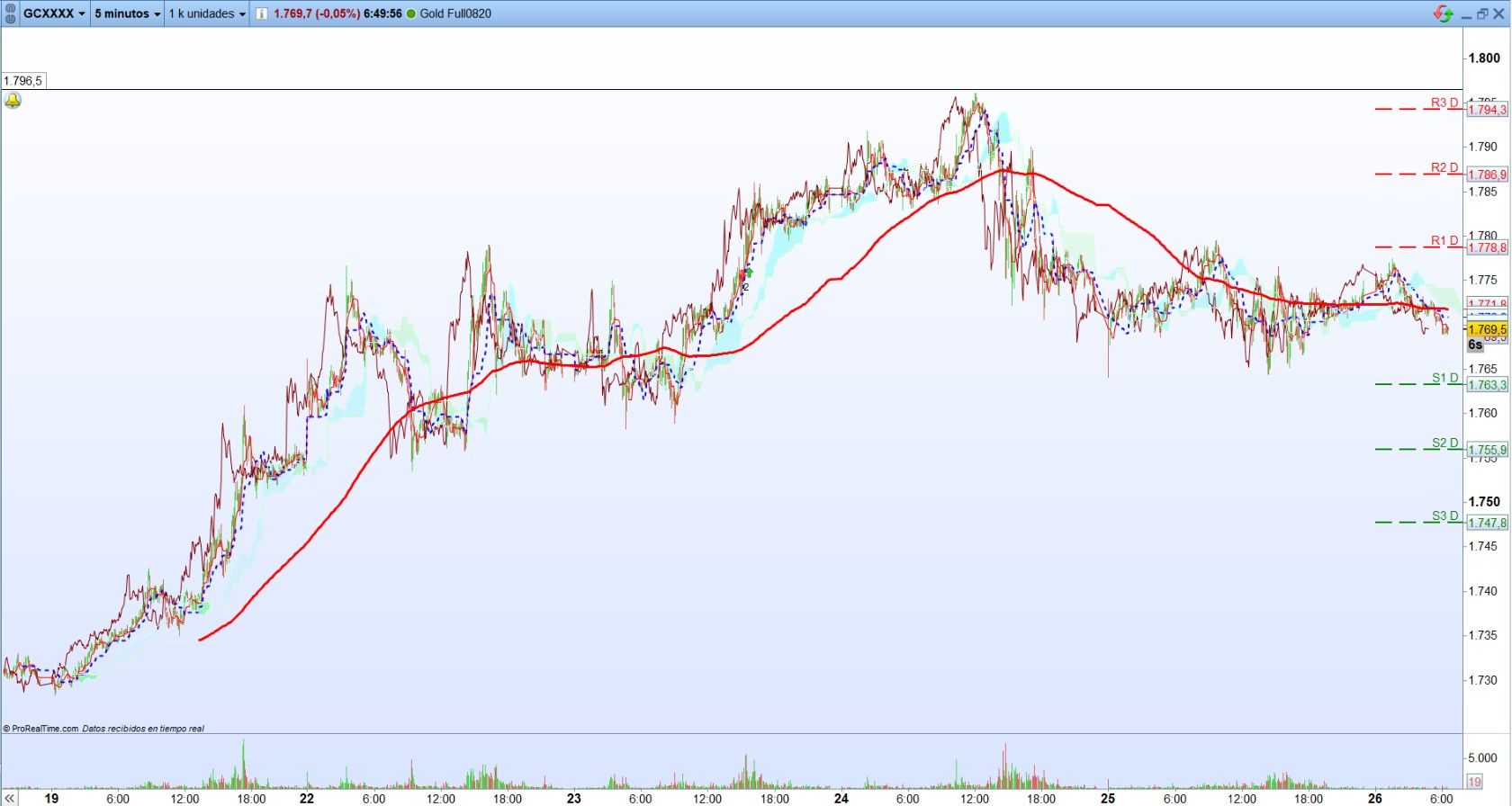Select the R3 D pivot level label
The width and height of the screenshot is (1512, 806).
click(1444, 103)
